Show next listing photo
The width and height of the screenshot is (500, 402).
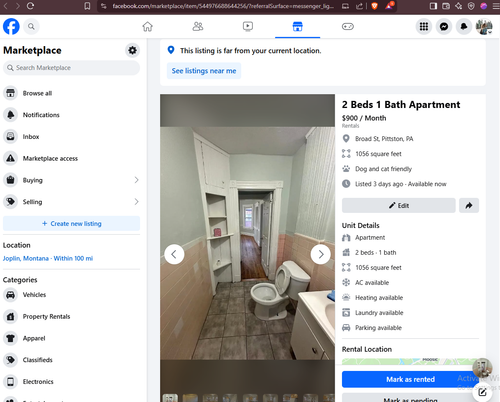pyautogui.click(x=321, y=254)
